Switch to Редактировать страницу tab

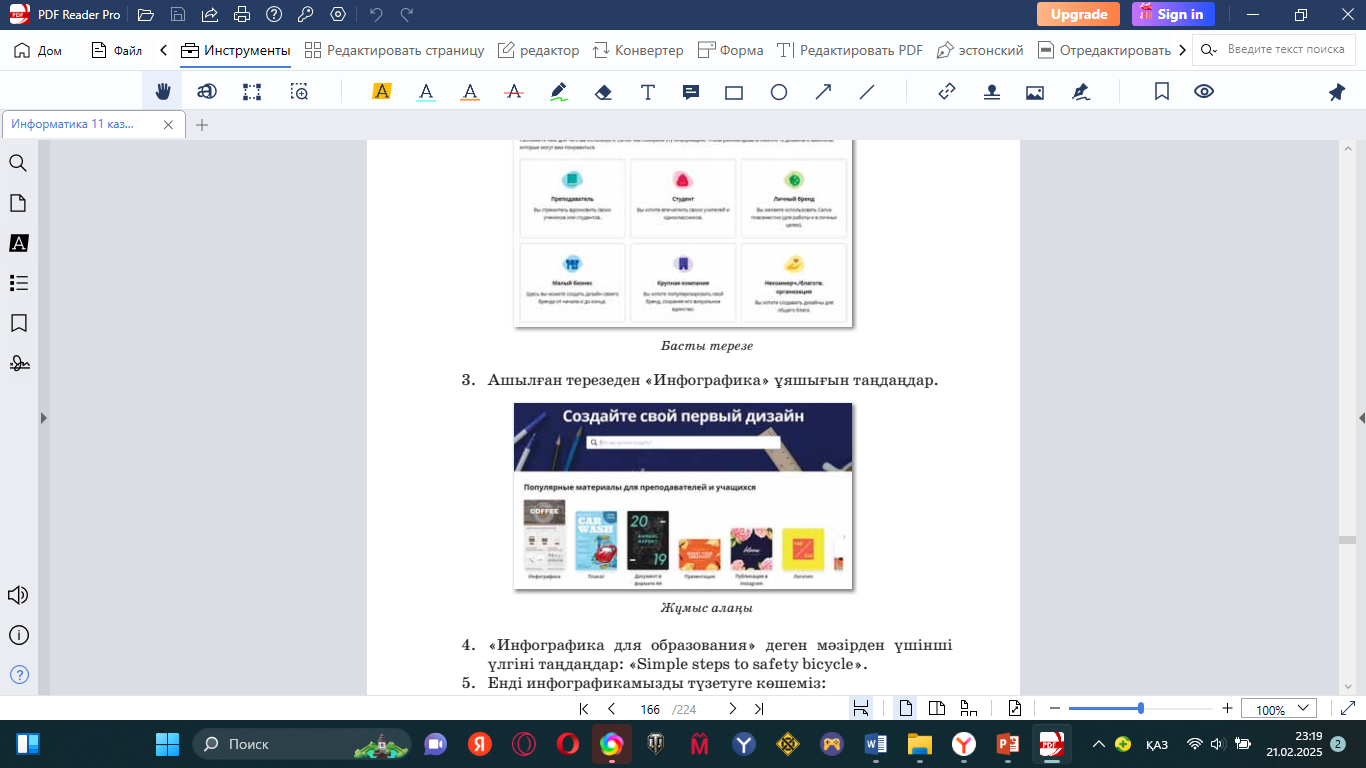click(x=395, y=50)
